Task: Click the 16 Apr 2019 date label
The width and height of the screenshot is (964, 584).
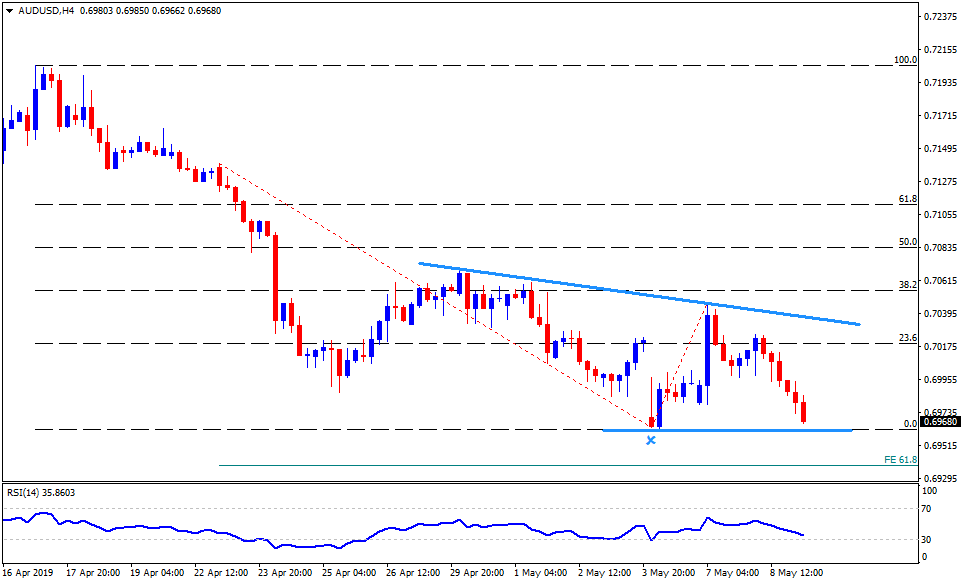Action: pos(30,573)
